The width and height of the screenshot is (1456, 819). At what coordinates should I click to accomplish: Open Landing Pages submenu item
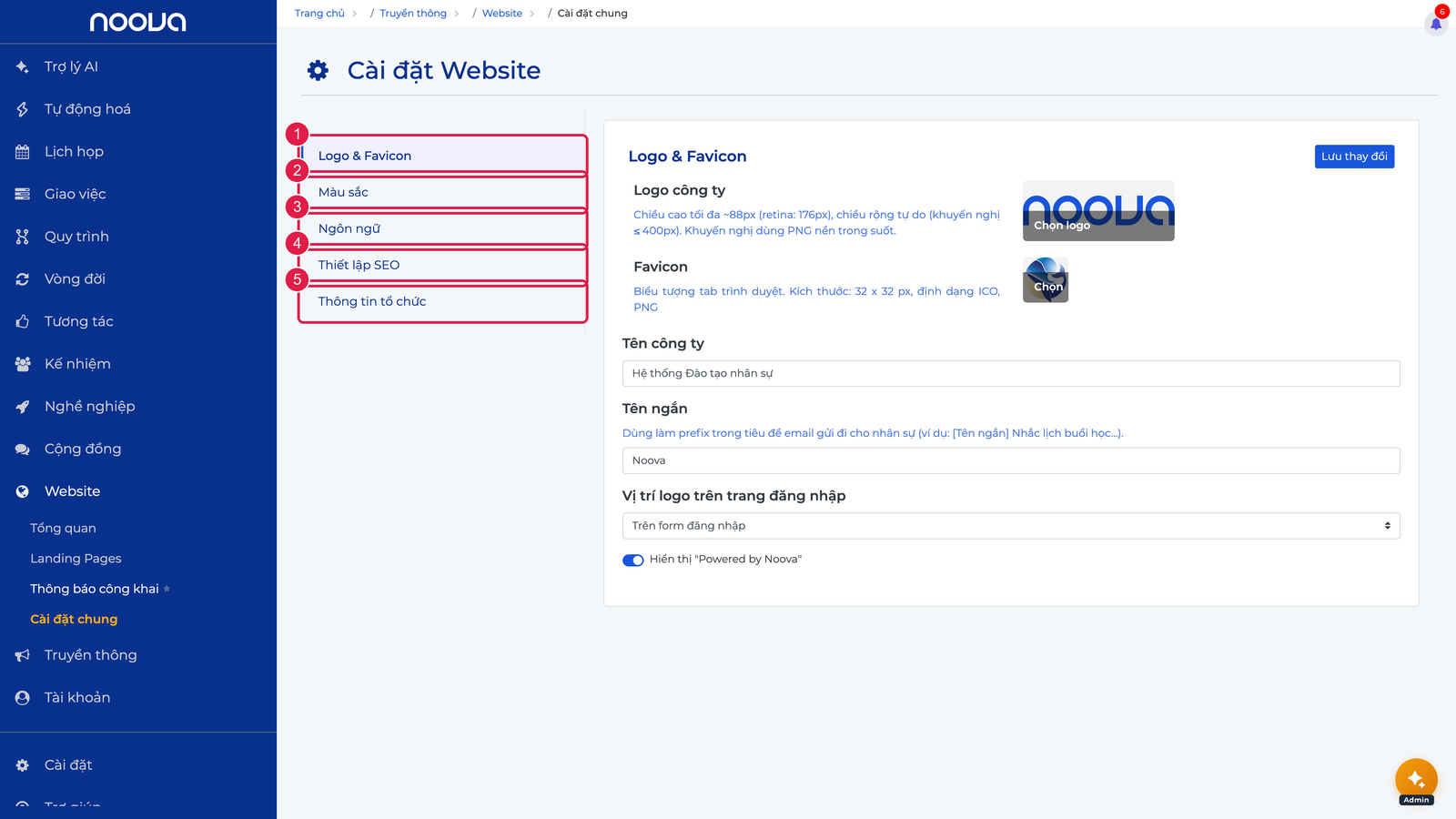76,559
